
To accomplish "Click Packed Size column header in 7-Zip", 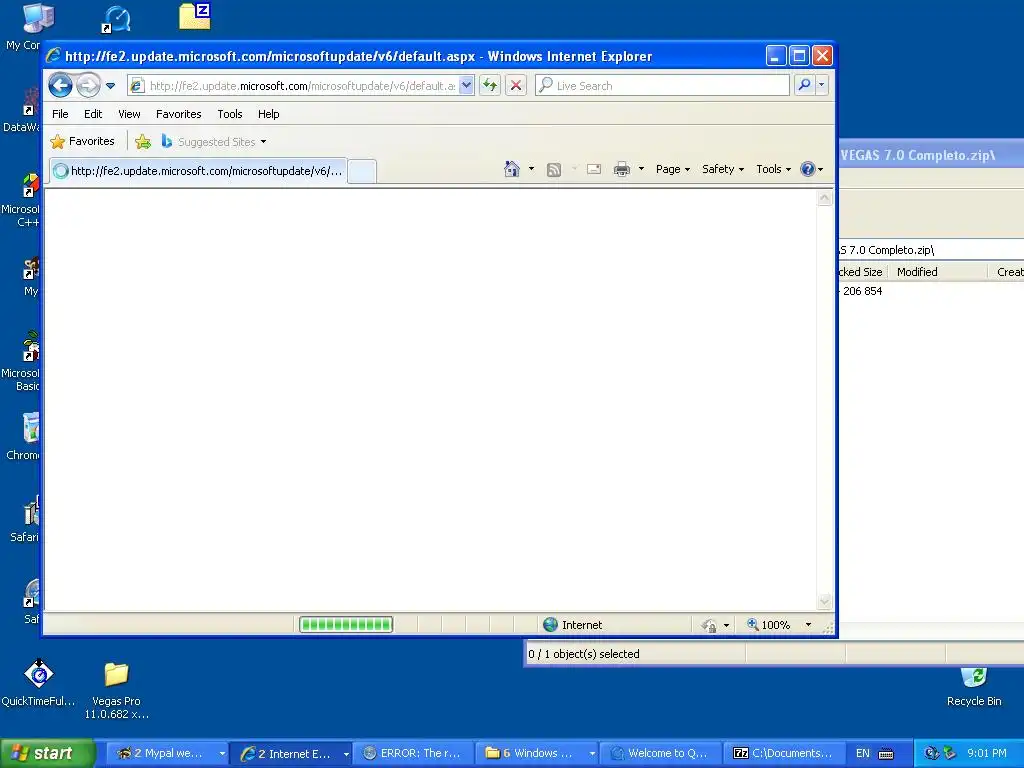I will coord(862,272).
